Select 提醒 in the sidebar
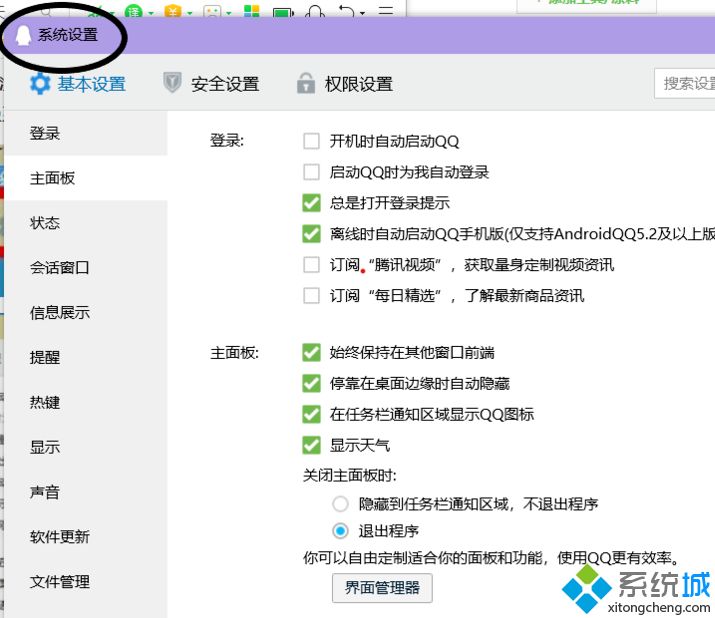 pyautogui.click(x=86, y=357)
